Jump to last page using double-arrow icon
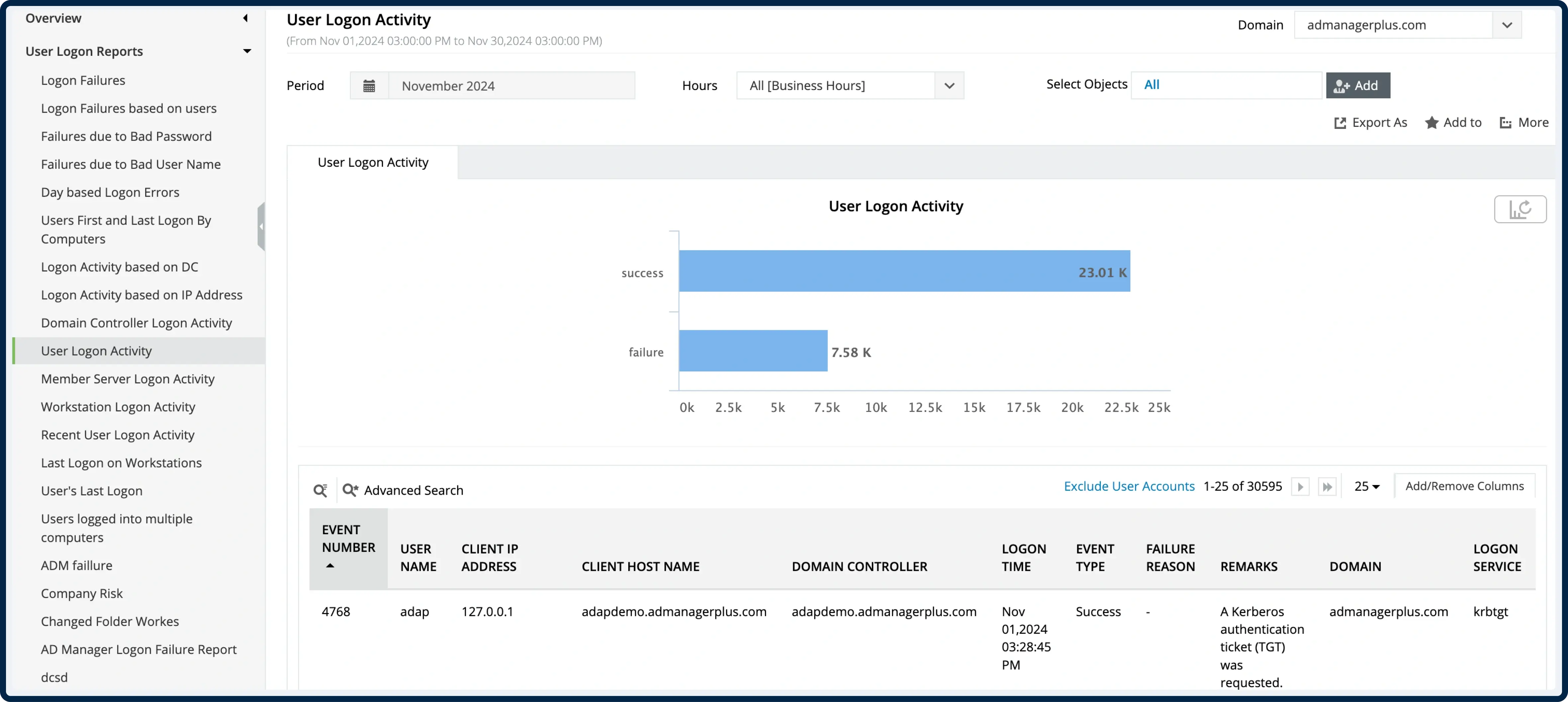1568x702 pixels. pos(1327,486)
